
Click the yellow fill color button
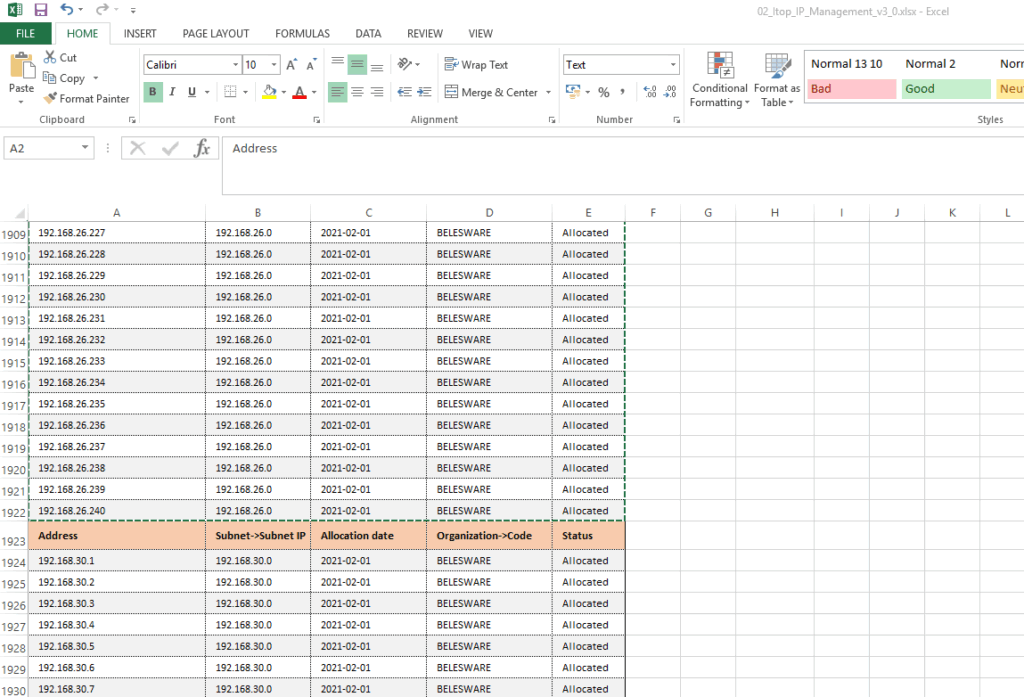pos(268,92)
